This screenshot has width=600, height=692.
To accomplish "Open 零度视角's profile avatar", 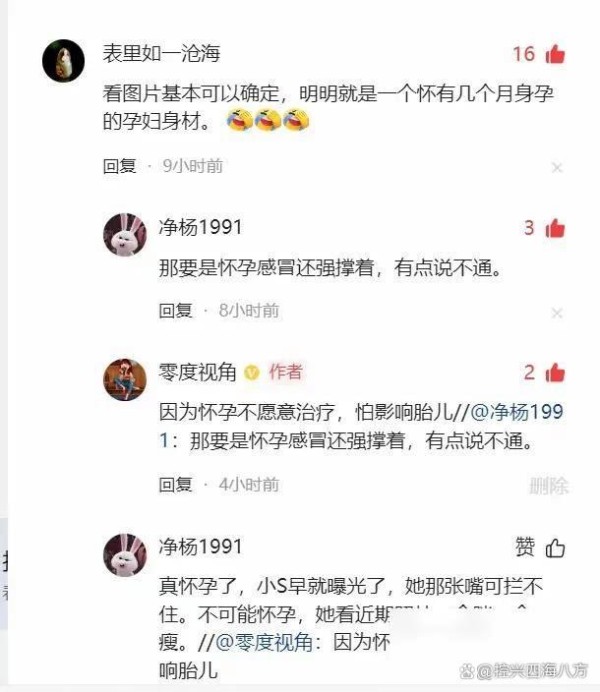I will click(x=125, y=379).
